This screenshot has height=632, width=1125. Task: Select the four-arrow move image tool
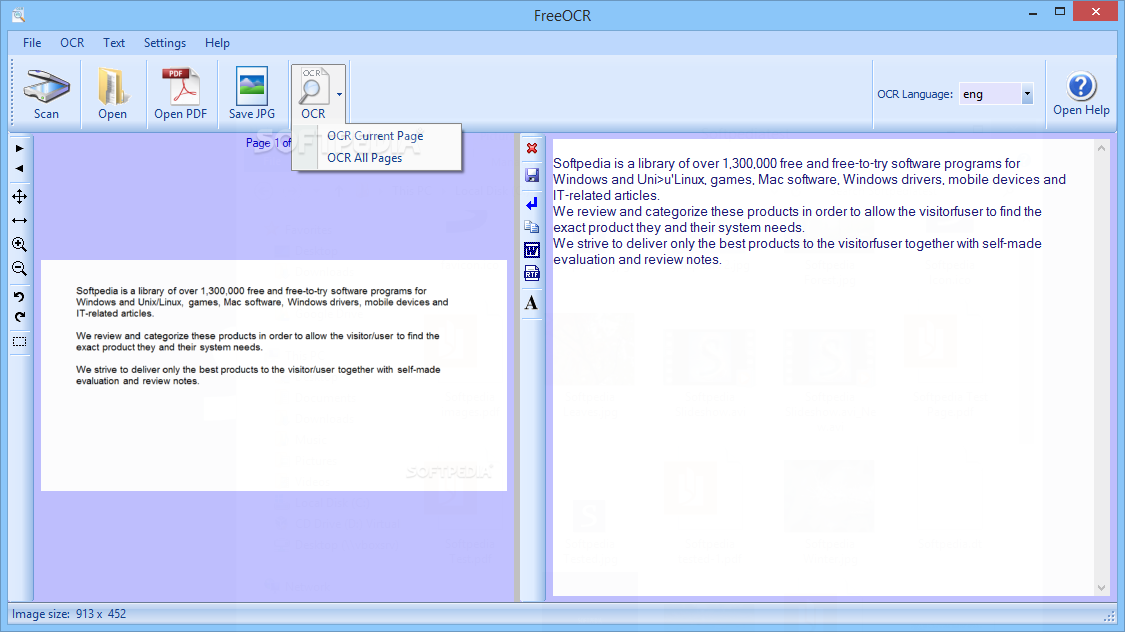[x=19, y=197]
